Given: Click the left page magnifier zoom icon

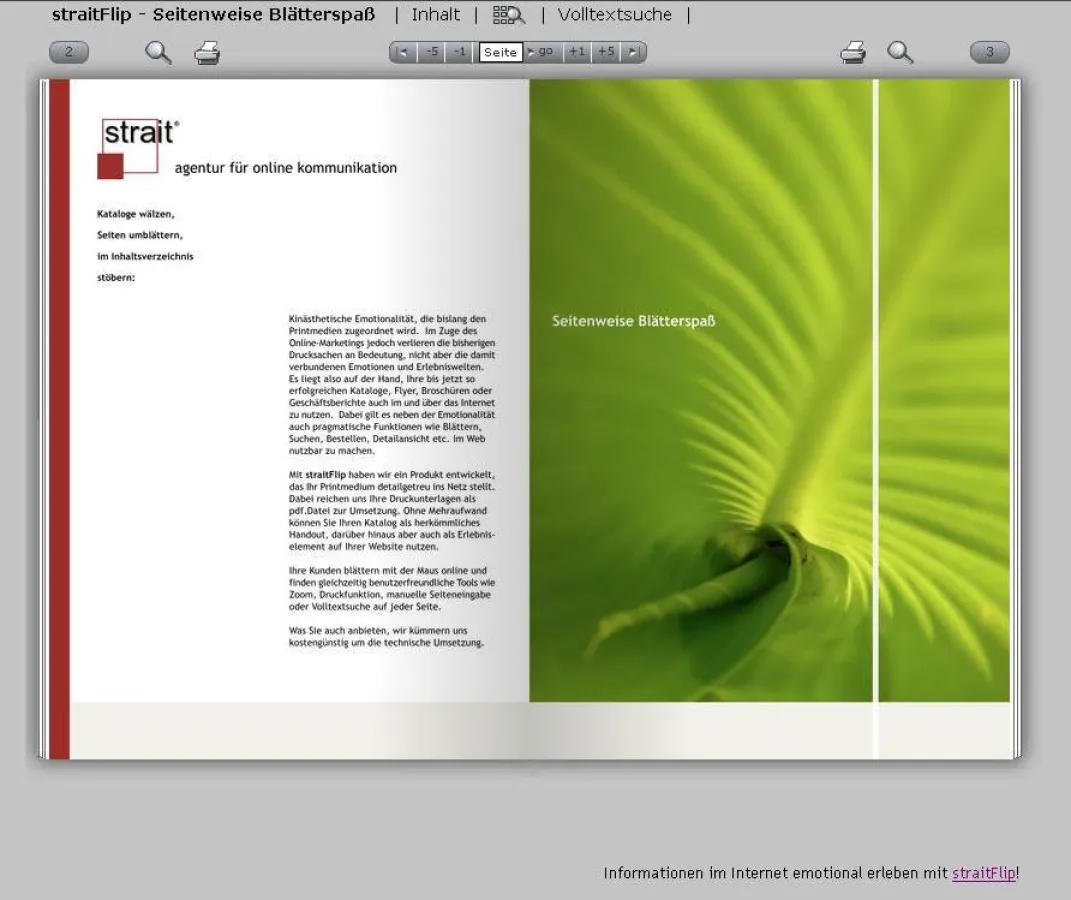Looking at the screenshot, I should pyautogui.click(x=158, y=53).
